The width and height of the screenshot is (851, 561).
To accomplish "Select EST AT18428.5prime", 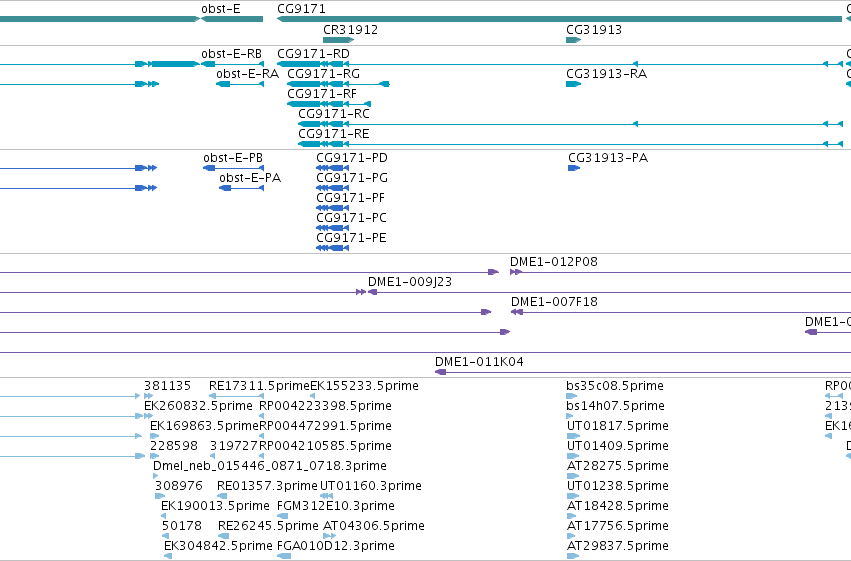I will (x=618, y=506).
